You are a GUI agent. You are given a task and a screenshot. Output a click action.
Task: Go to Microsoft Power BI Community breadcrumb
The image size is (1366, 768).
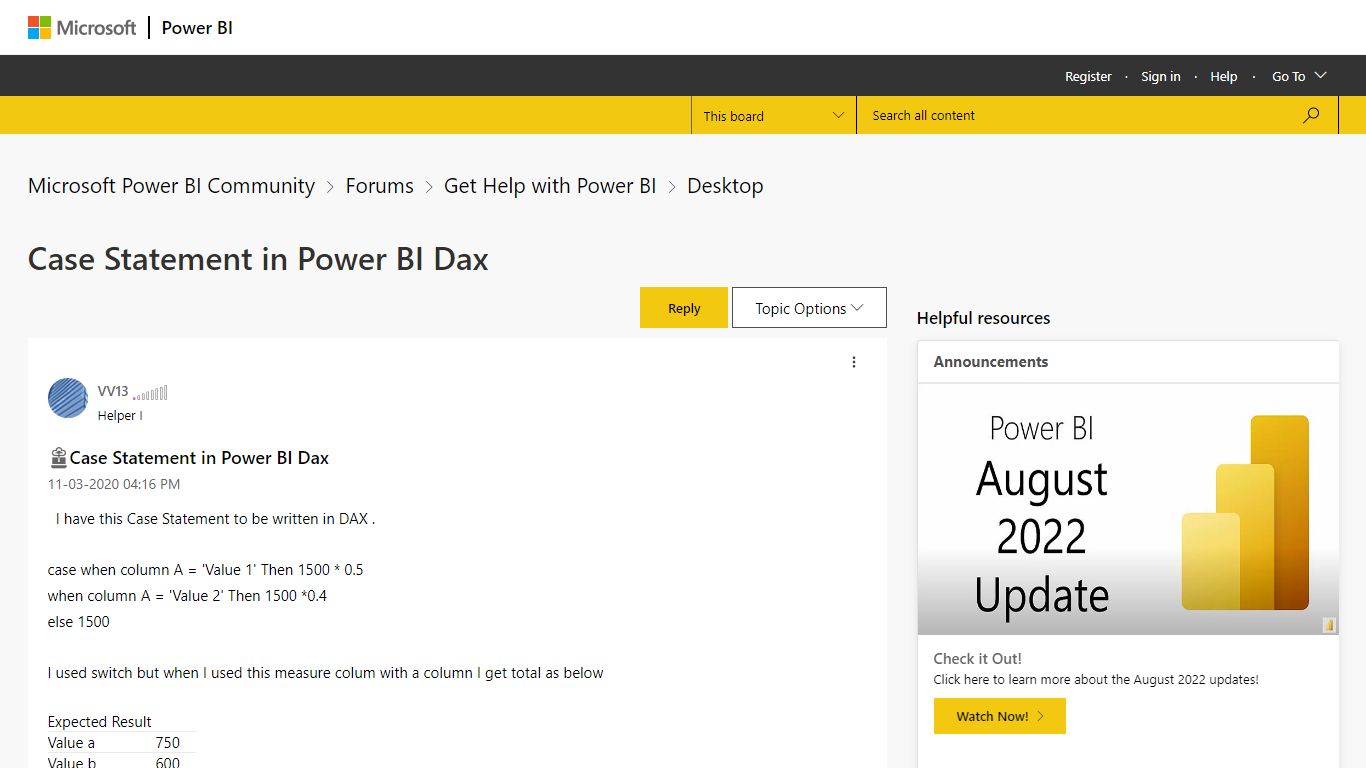pos(171,186)
